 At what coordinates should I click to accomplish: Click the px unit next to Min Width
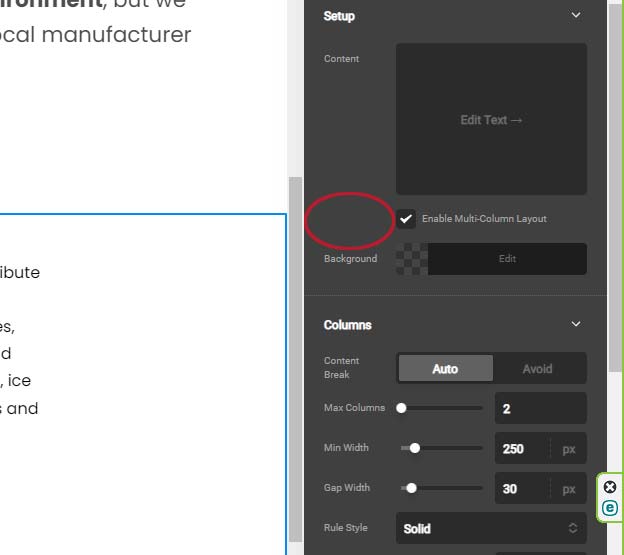pos(569,449)
